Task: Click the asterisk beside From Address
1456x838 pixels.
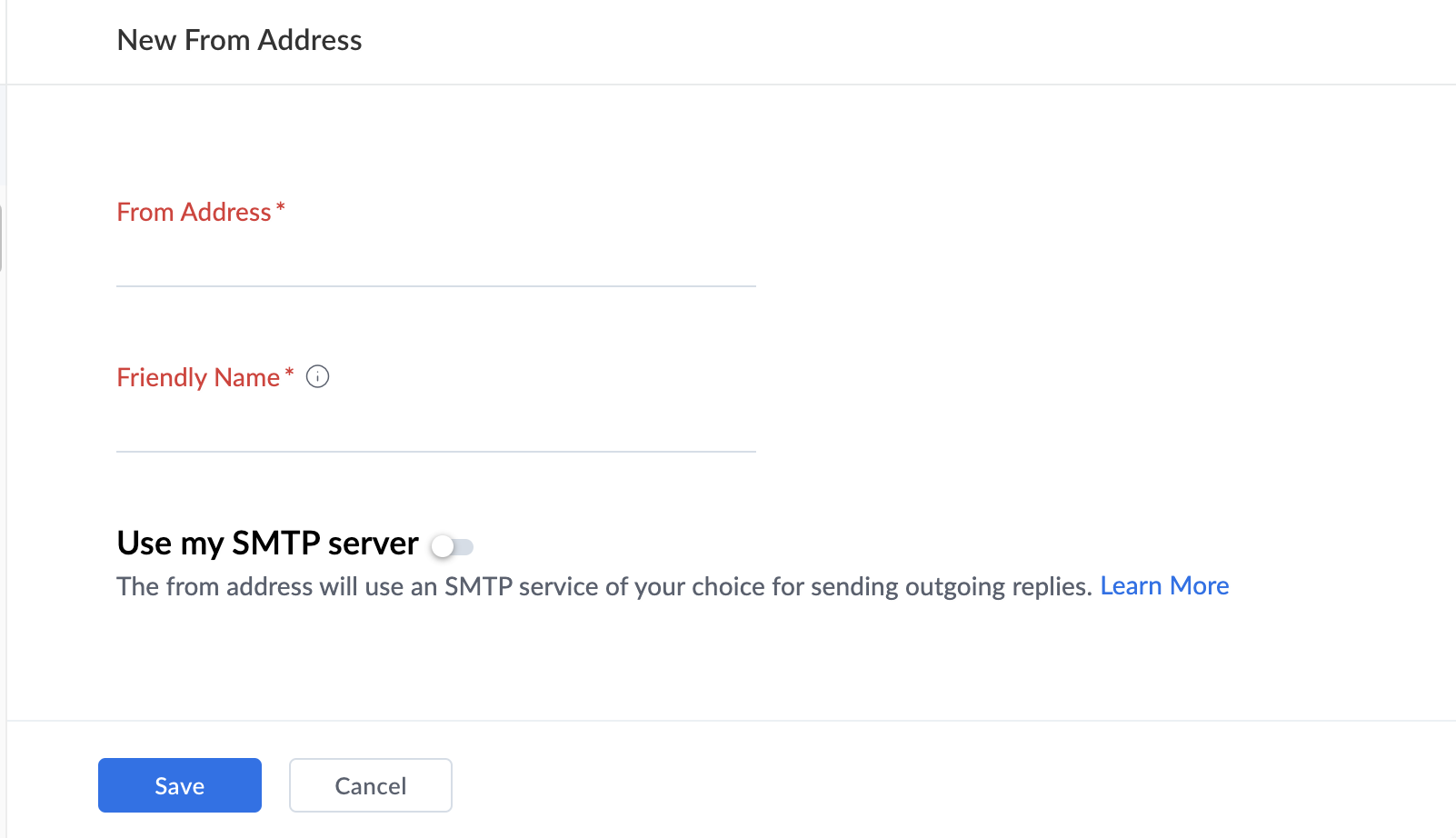Action: coord(281,208)
